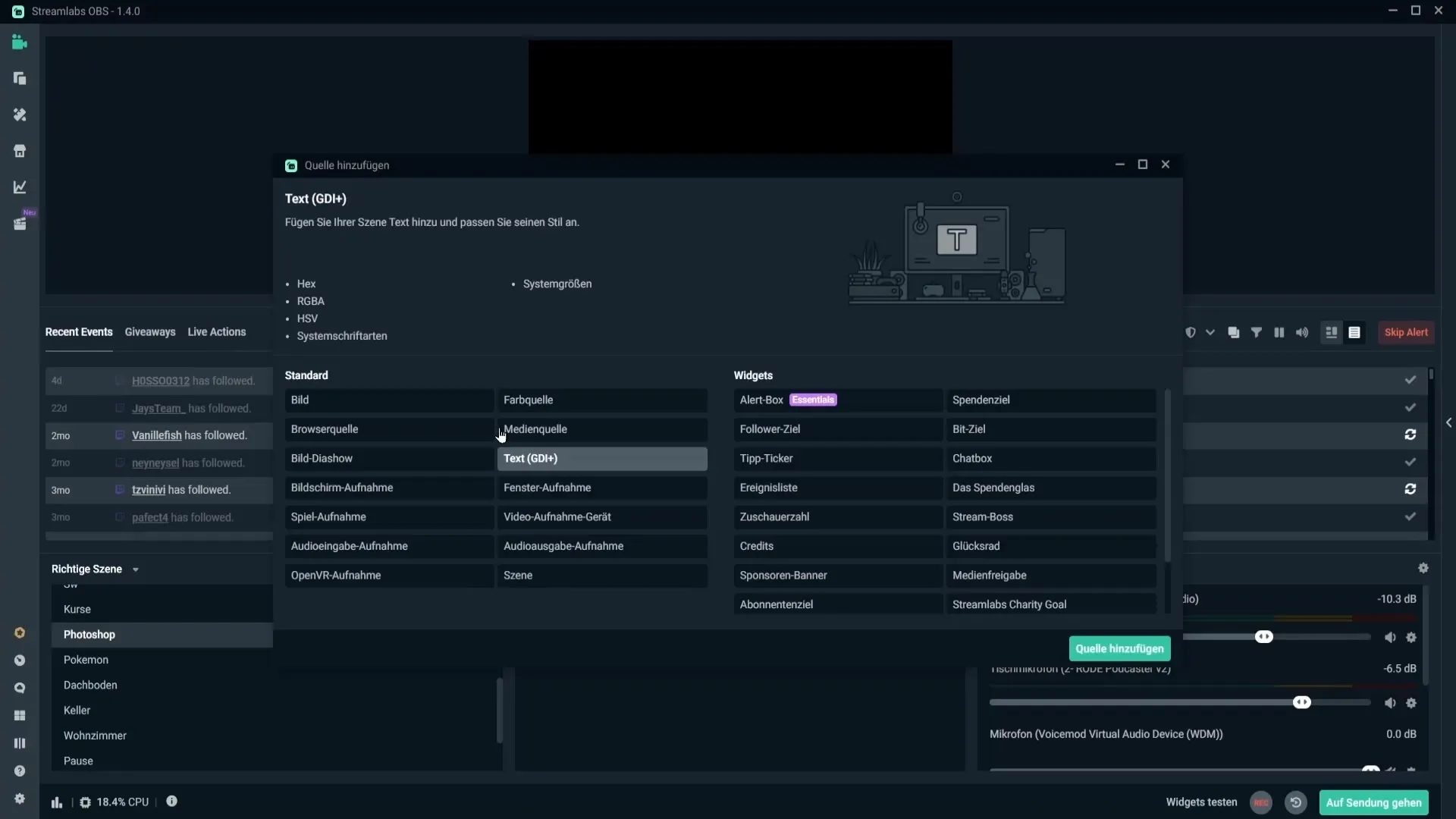Switch to the Giveaways tab
Viewport: 1456px width, 819px height.
click(x=150, y=332)
